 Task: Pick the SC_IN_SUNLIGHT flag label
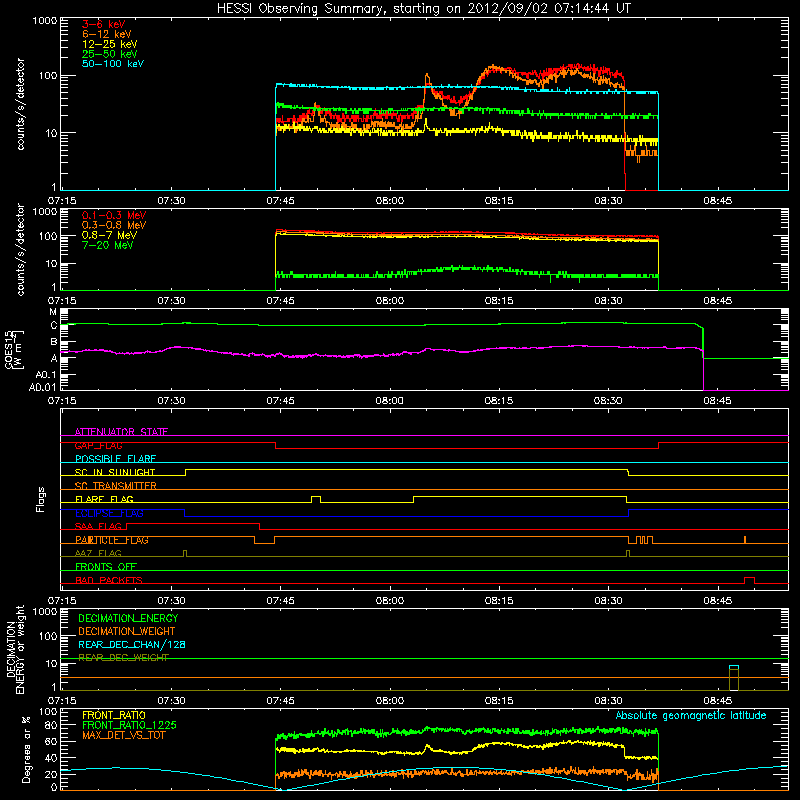115,472
